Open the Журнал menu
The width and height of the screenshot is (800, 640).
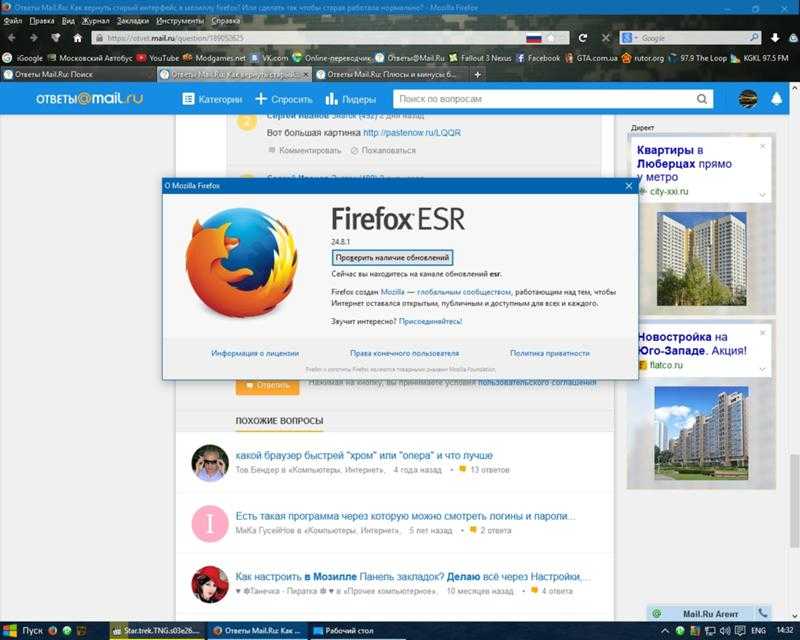[95, 21]
